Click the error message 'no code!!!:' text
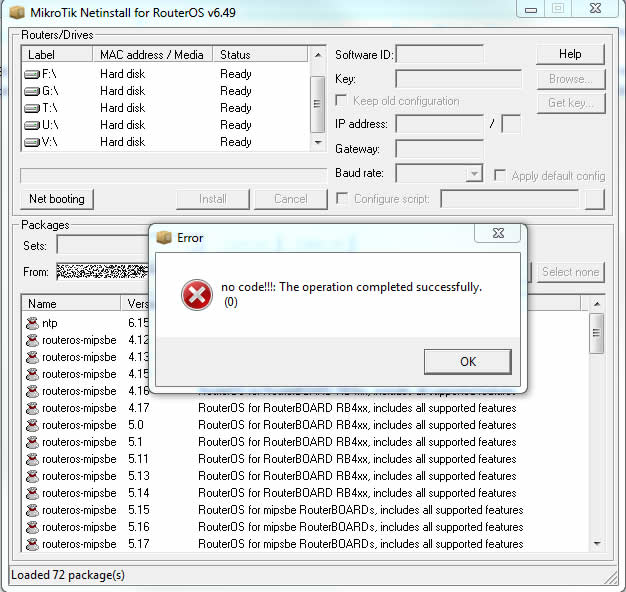 pyautogui.click(x=248, y=287)
